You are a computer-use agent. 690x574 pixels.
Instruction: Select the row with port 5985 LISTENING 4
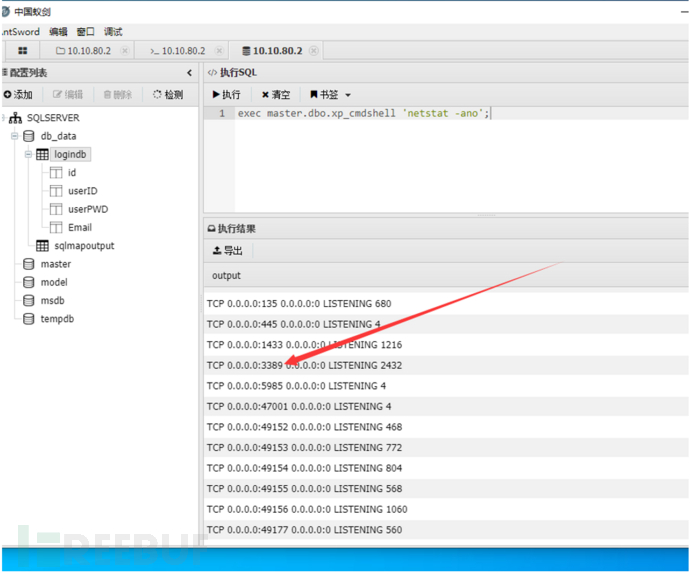pyautogui.click(x=446, y=386)
